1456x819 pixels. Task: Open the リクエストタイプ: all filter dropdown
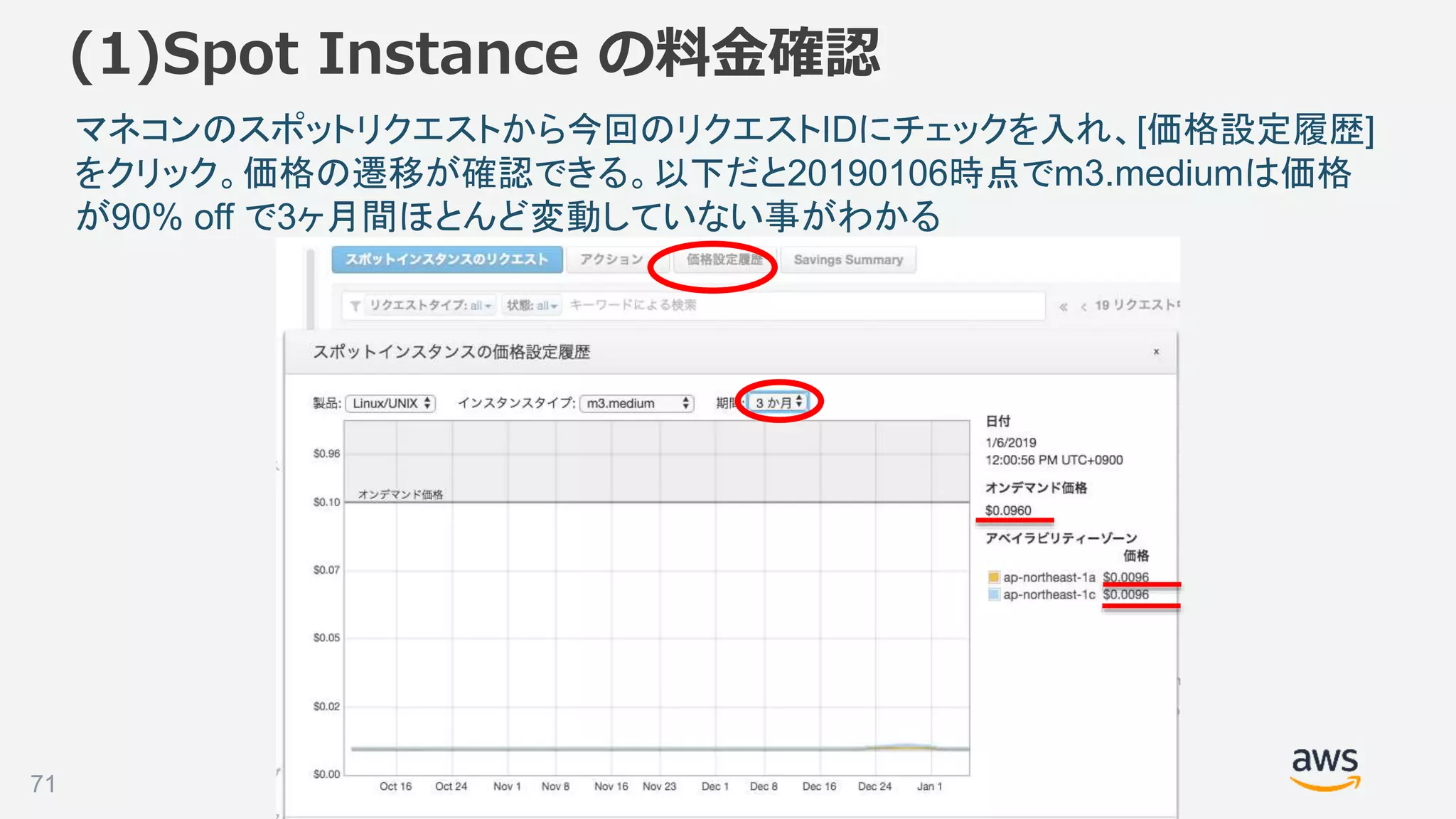click(431, 306)
